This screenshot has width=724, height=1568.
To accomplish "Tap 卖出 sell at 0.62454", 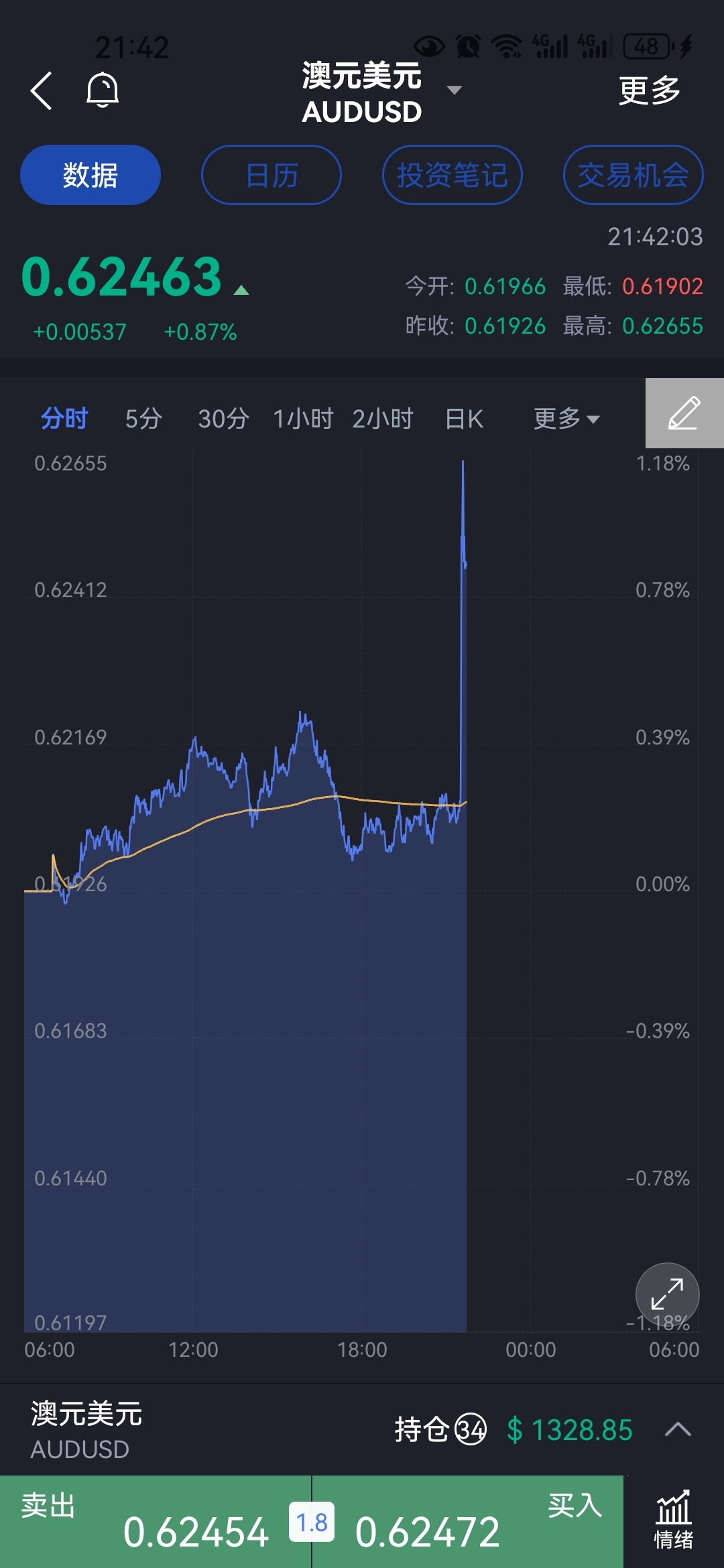I will pyautogui.click(x=156, y=1522).
